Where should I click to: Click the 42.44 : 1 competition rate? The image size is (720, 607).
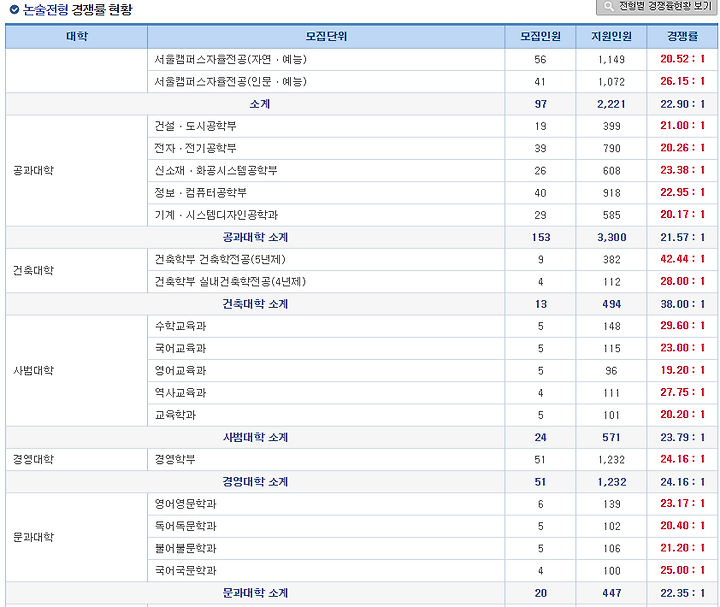[x=682, y=259]
